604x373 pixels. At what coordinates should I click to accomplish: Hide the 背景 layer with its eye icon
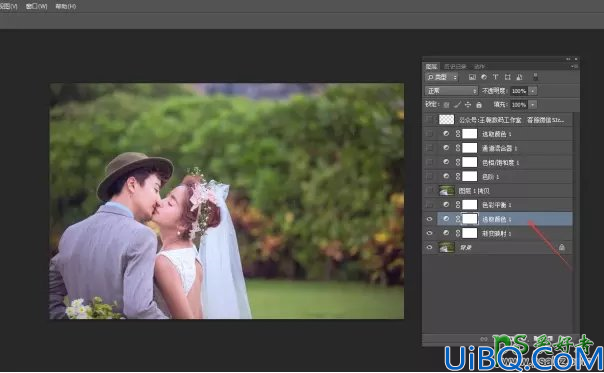[x=429, y=247]
